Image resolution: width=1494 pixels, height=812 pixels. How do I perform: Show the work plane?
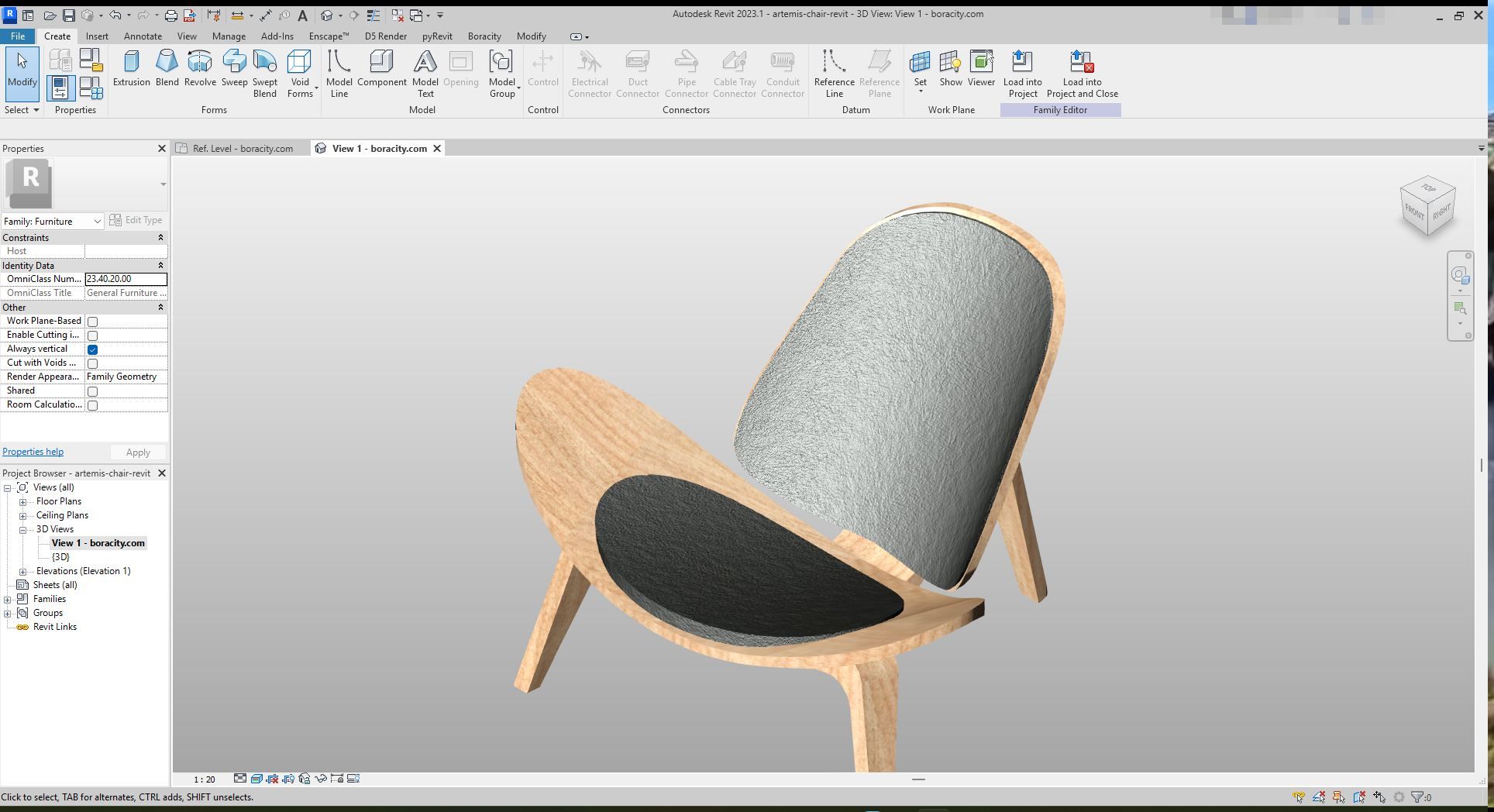click(x=951, y=68)
